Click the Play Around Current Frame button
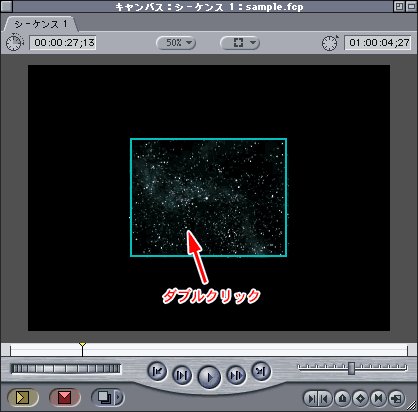This screenshot has width=418, height=412. (x=236, y=376)
